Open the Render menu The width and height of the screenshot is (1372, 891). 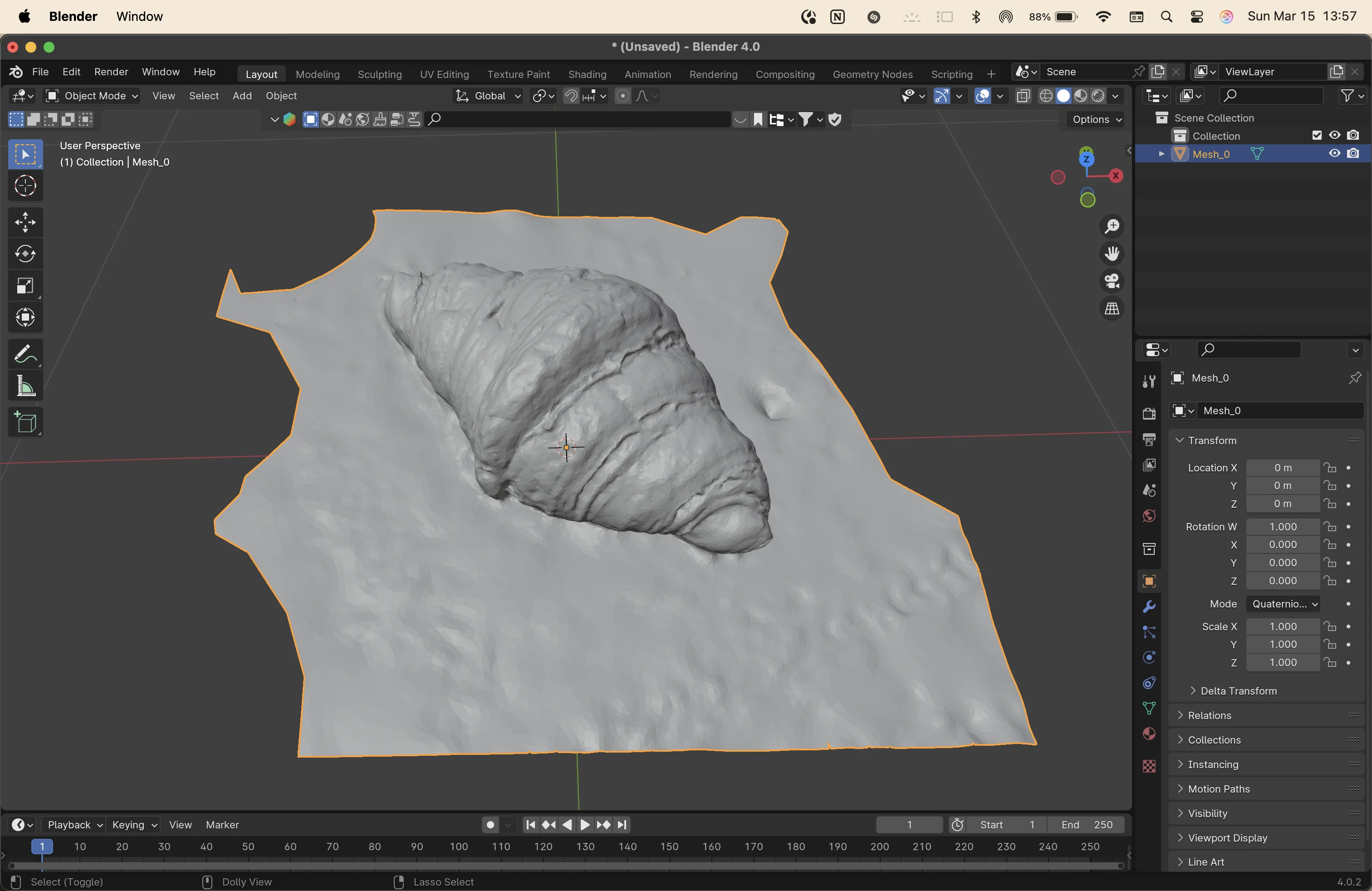(x=111, y=72)
